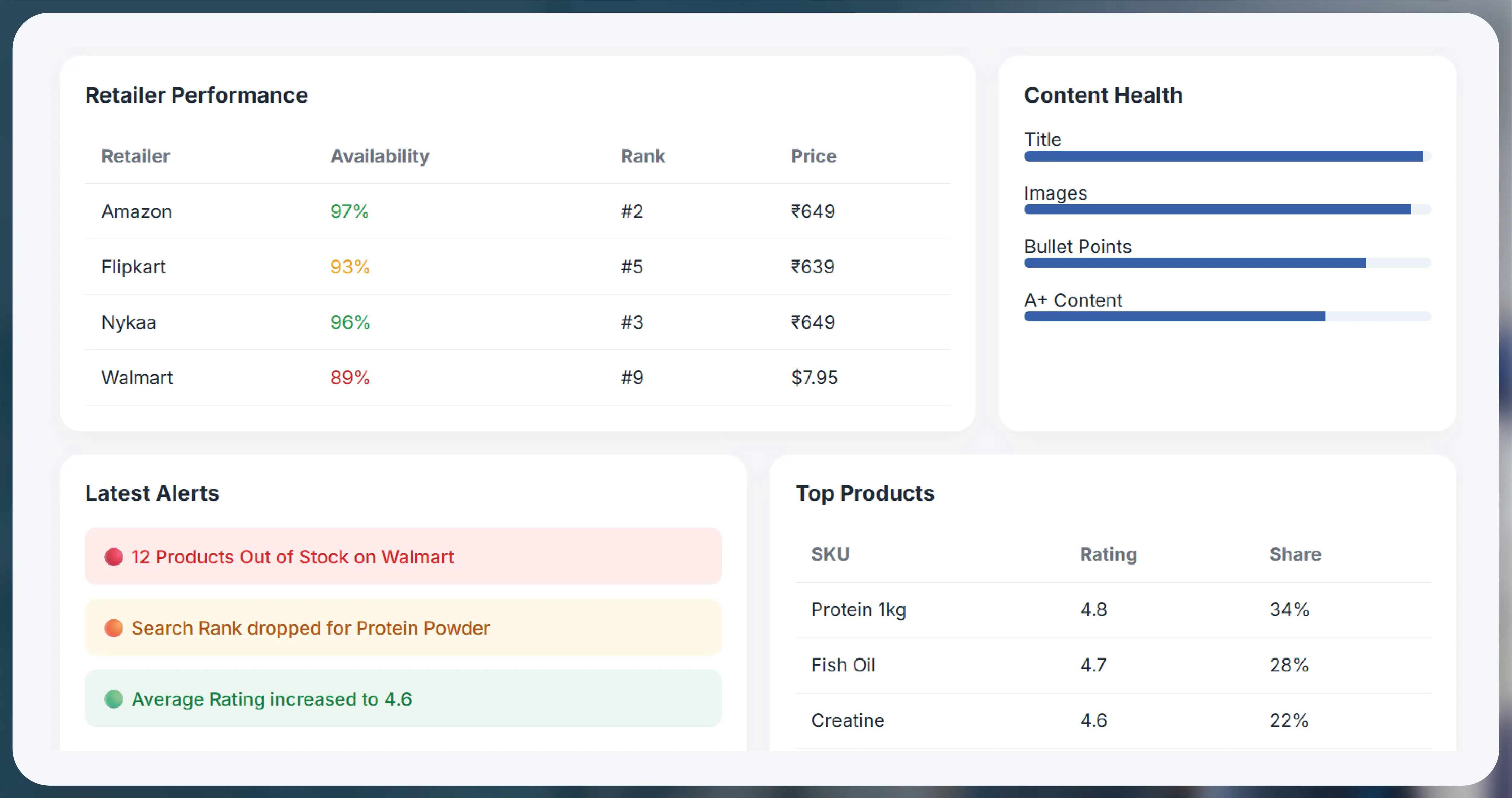1512x798 pixels.
Task: Click Walmart's #9 rank cell
Action: pos(632,378)
